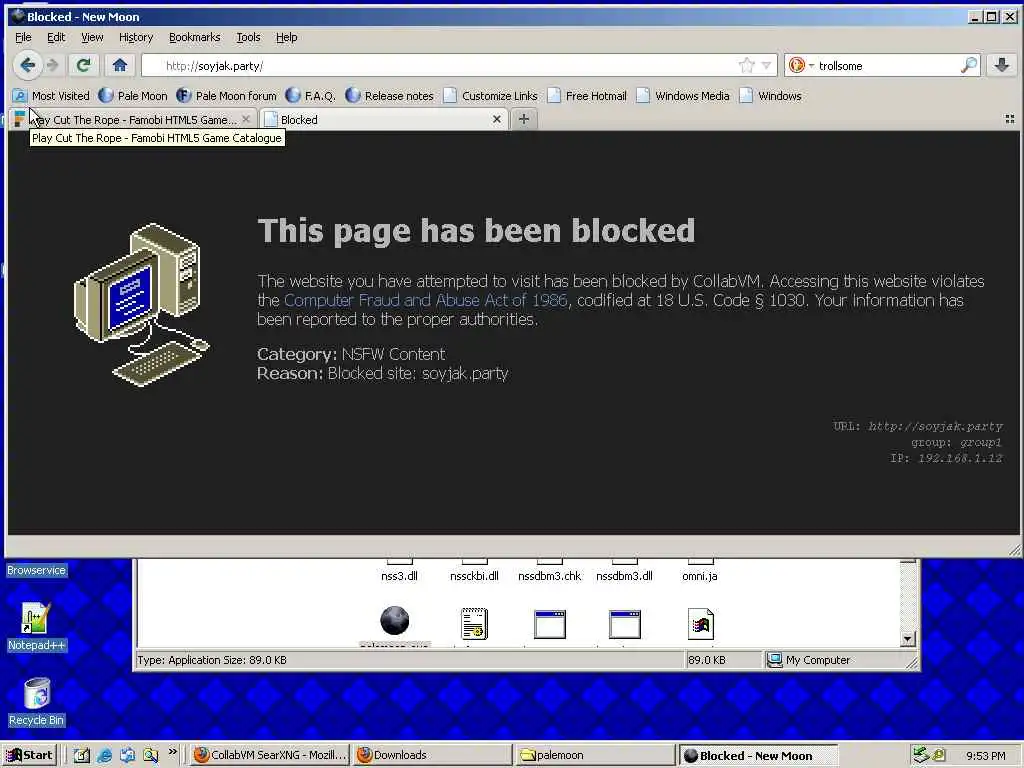The width and height of the screenshot is (1024, 768).
Task: Close the Blocked tab
Action: (496, 120)
